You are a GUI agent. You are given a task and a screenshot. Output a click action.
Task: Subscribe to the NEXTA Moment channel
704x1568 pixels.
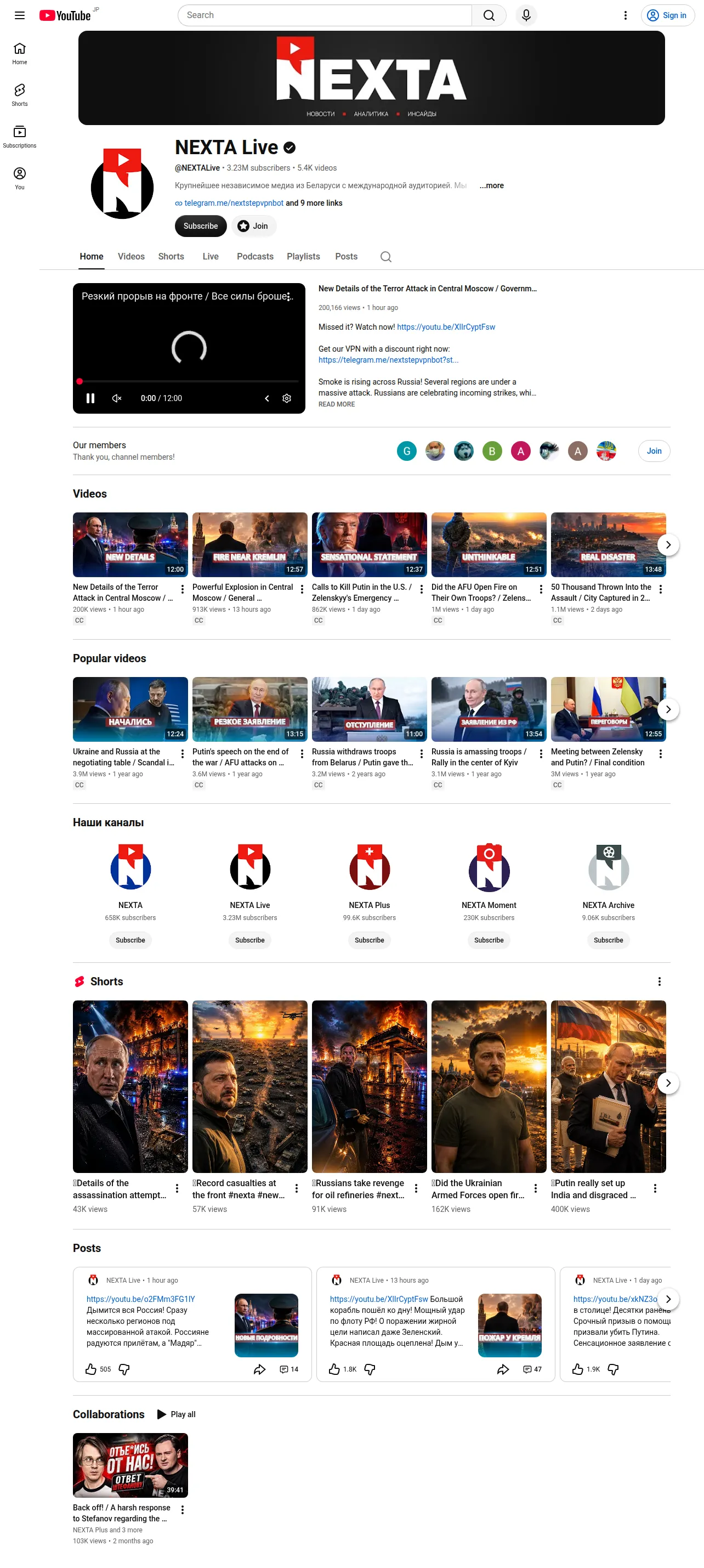489,940
